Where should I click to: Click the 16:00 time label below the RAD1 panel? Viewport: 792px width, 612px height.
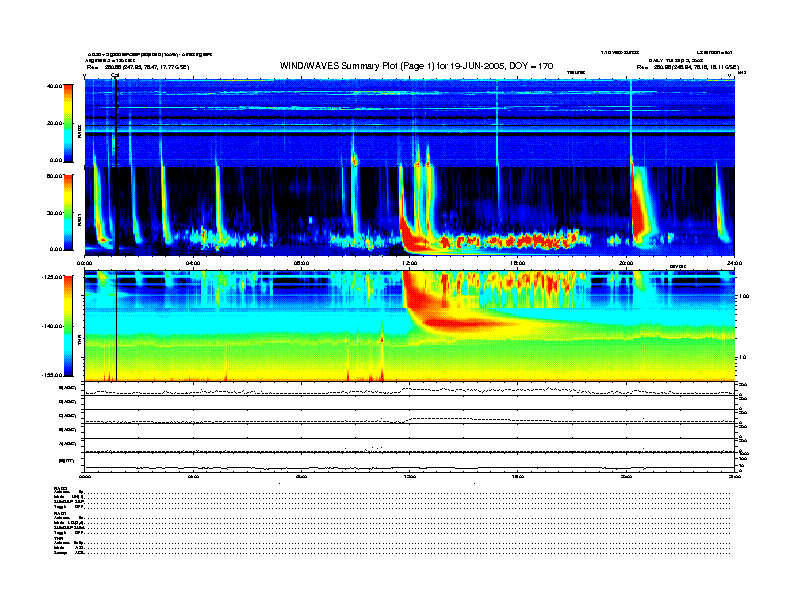point(518,263)
